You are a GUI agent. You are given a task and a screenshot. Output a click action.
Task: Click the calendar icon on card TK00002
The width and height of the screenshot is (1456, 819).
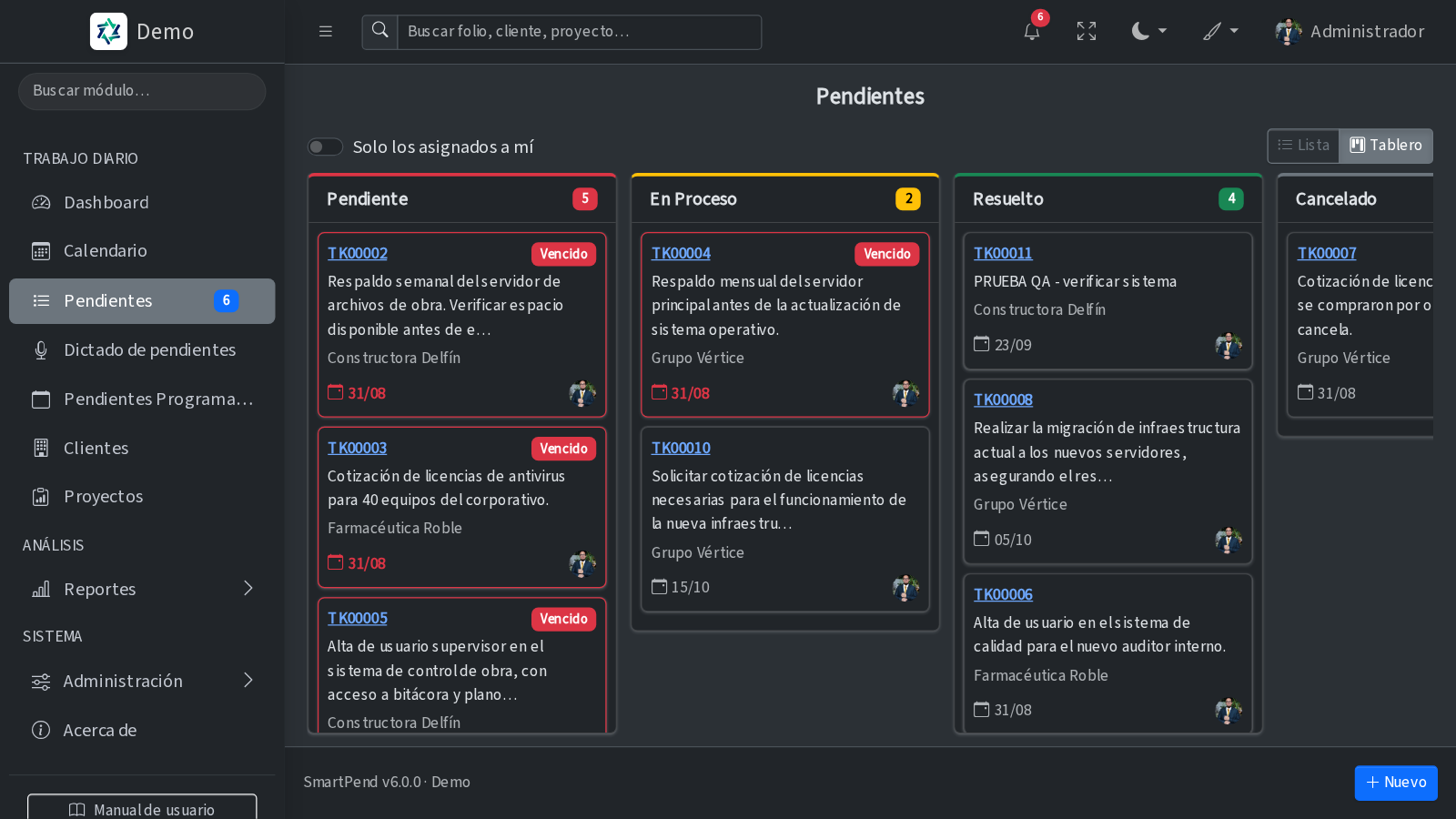pyautogui.click(x=336, y=392)
